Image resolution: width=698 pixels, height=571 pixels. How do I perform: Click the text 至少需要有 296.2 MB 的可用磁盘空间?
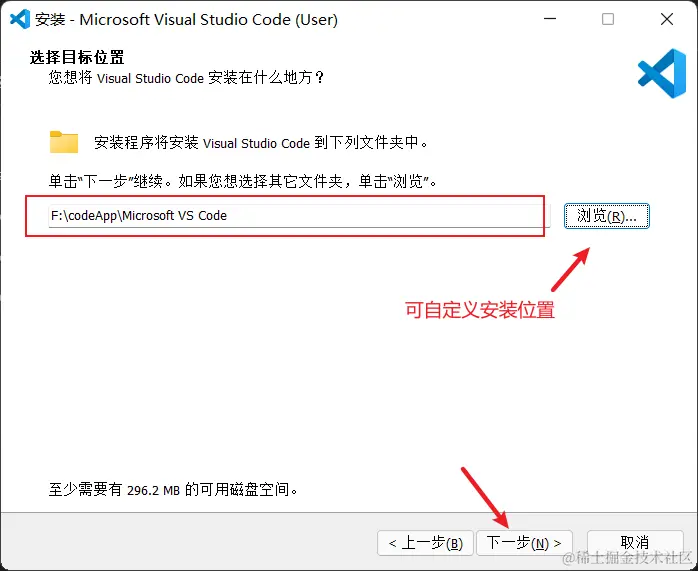(173, 490)
